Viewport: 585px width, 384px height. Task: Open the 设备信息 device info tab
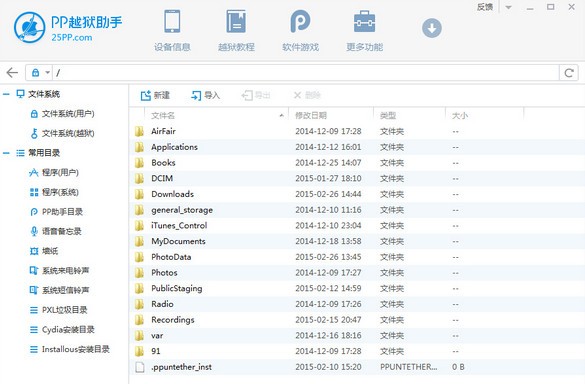click(172, 31)
